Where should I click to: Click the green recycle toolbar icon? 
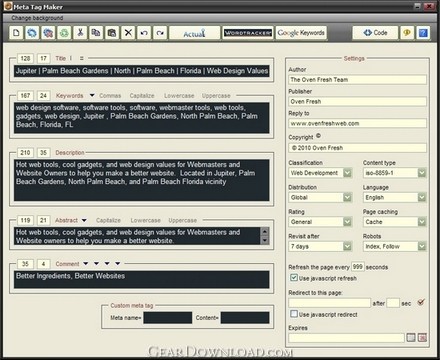tap(64, 33)
